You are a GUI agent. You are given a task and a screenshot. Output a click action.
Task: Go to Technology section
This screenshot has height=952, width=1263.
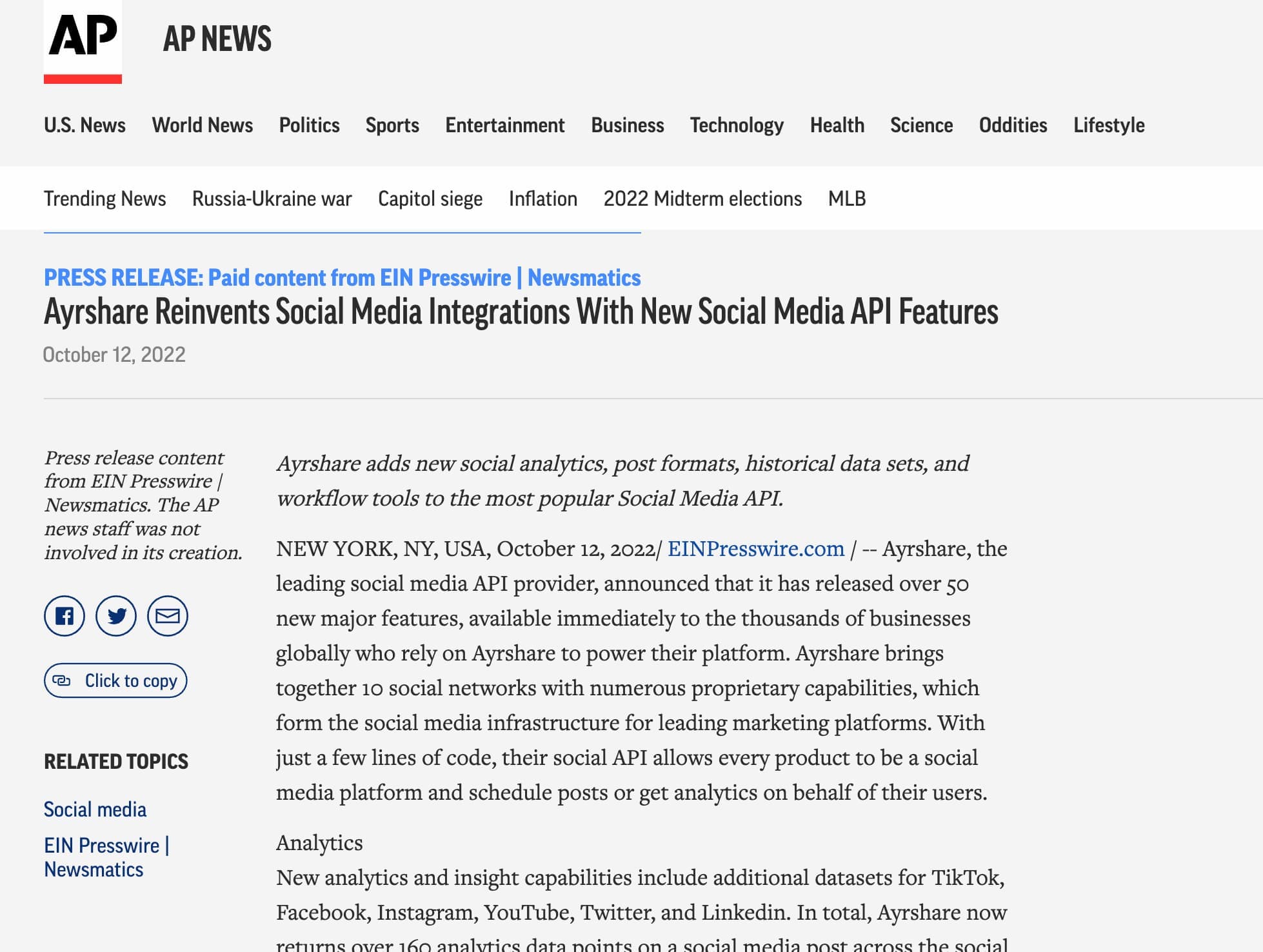737,125
